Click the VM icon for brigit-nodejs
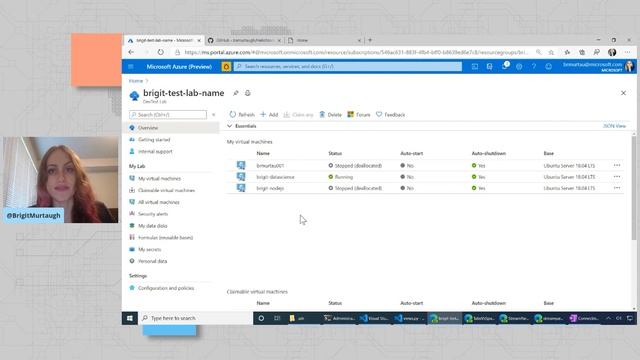The height and width of the screenshot is (360, 640). click(x=241, y=188)
